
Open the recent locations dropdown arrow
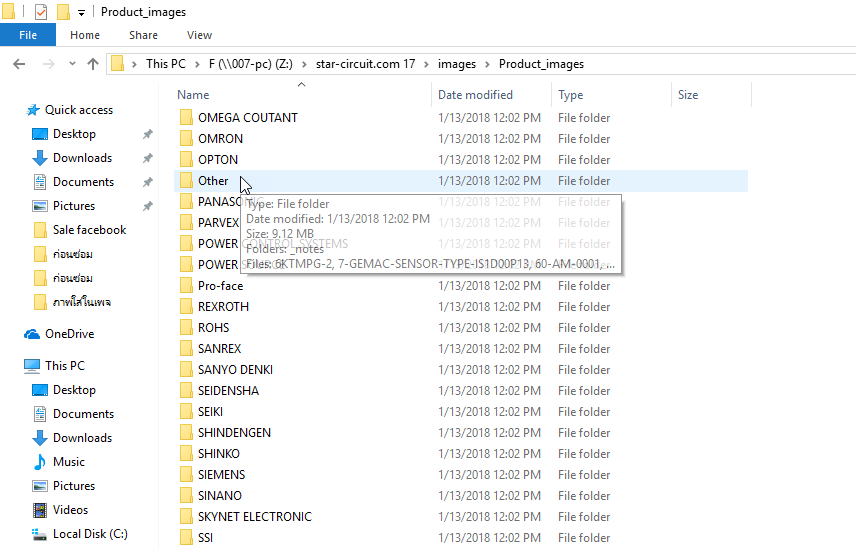tap(72, 64)
